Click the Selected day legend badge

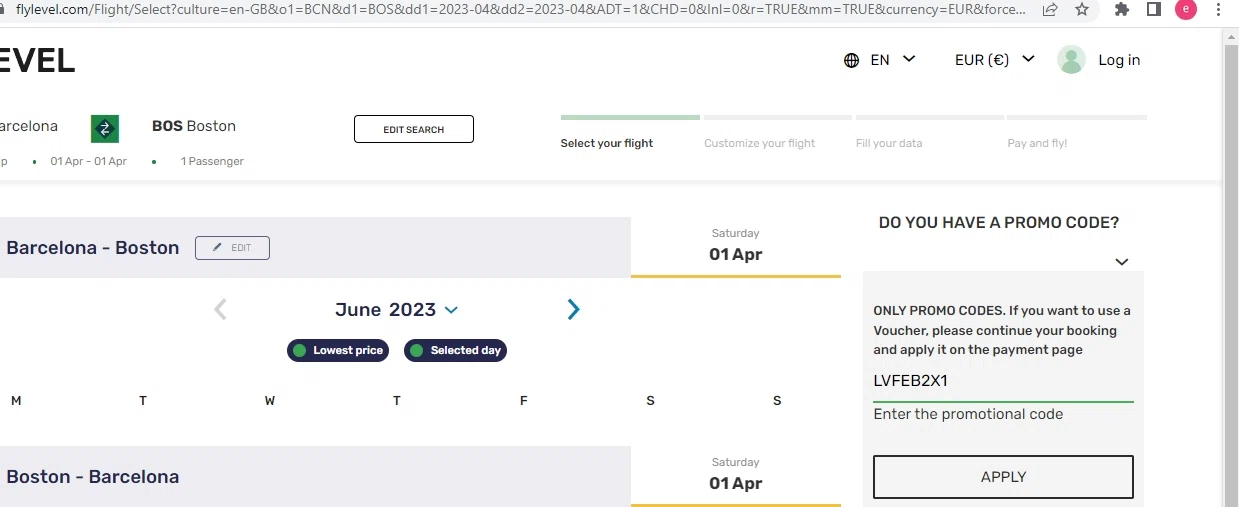point(456,351)
